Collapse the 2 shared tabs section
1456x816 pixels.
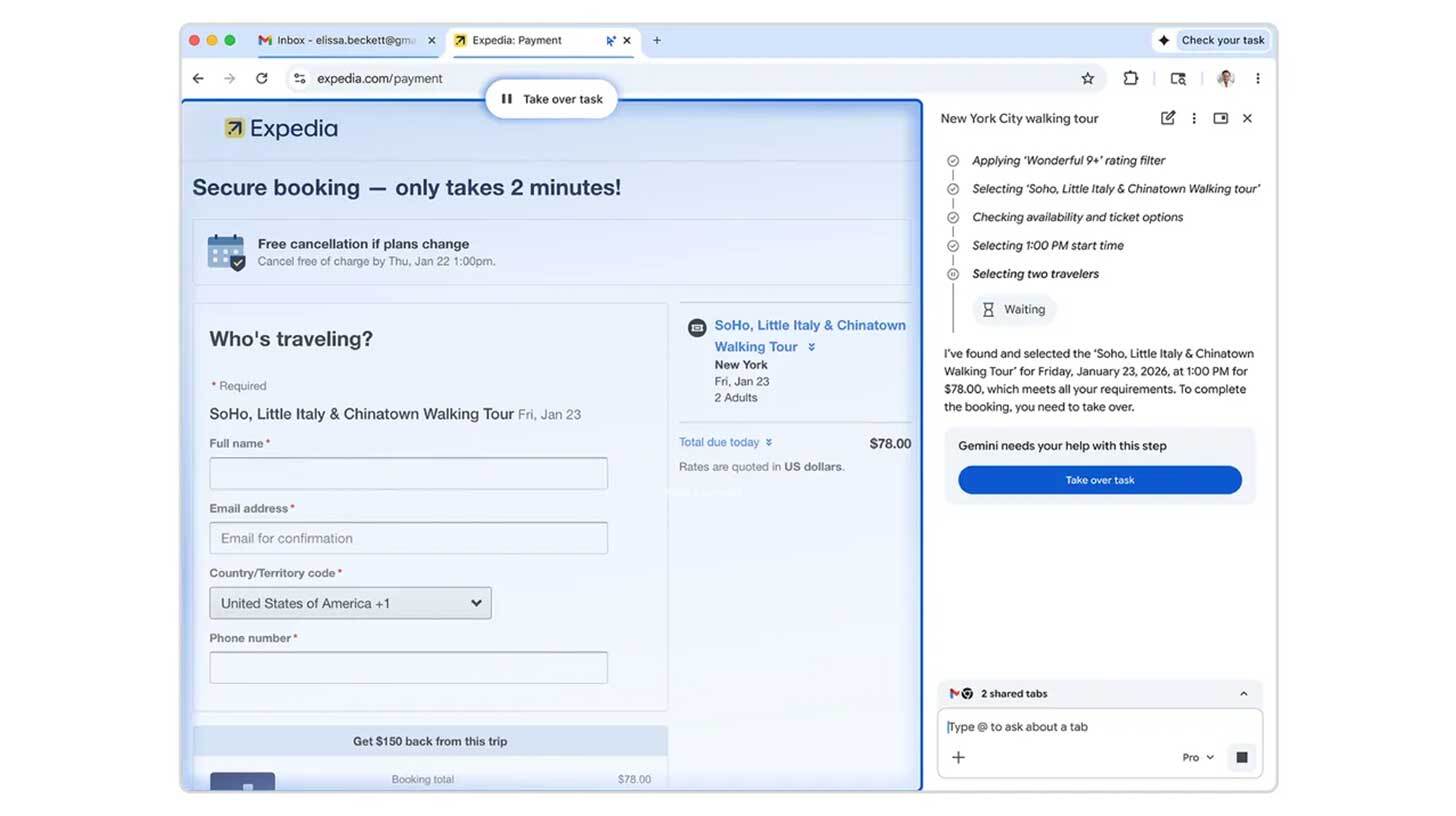(x=1243, y=693)
